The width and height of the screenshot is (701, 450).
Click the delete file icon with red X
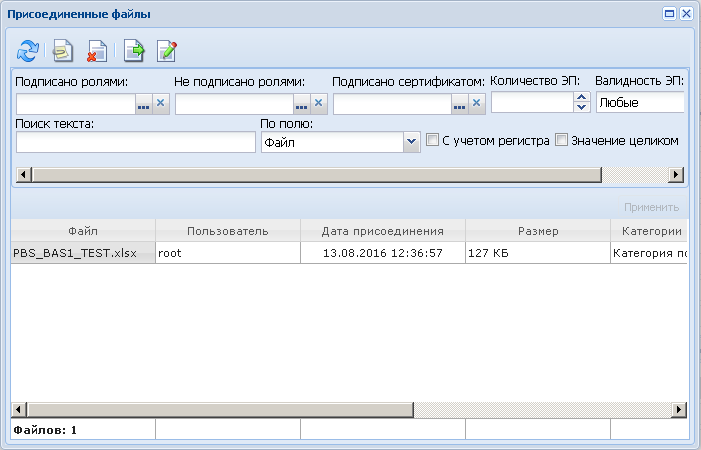(x=97, y=50)
